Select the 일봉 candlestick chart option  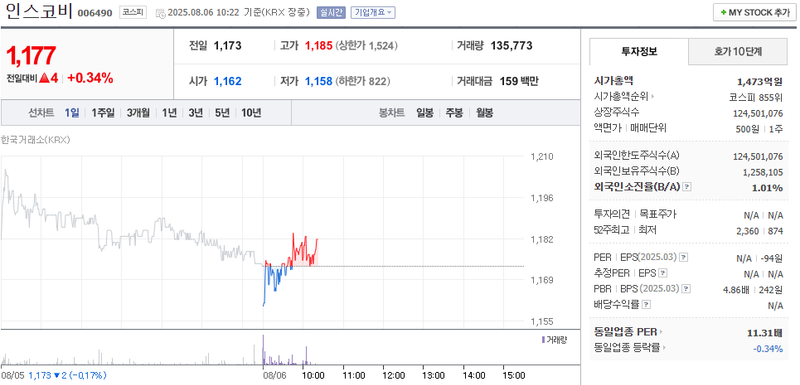pos(424,113)
